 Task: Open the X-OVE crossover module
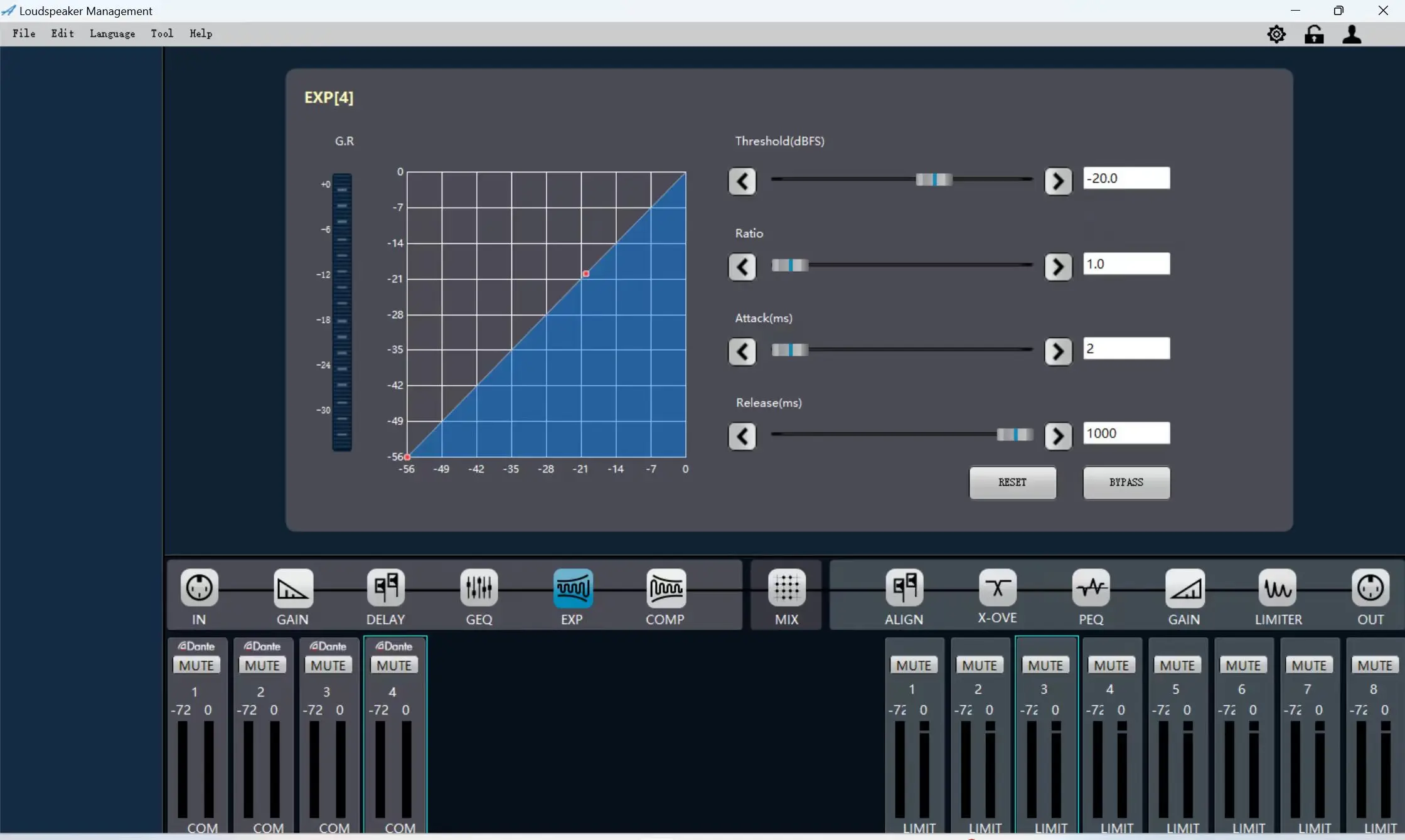click(997, 588)
